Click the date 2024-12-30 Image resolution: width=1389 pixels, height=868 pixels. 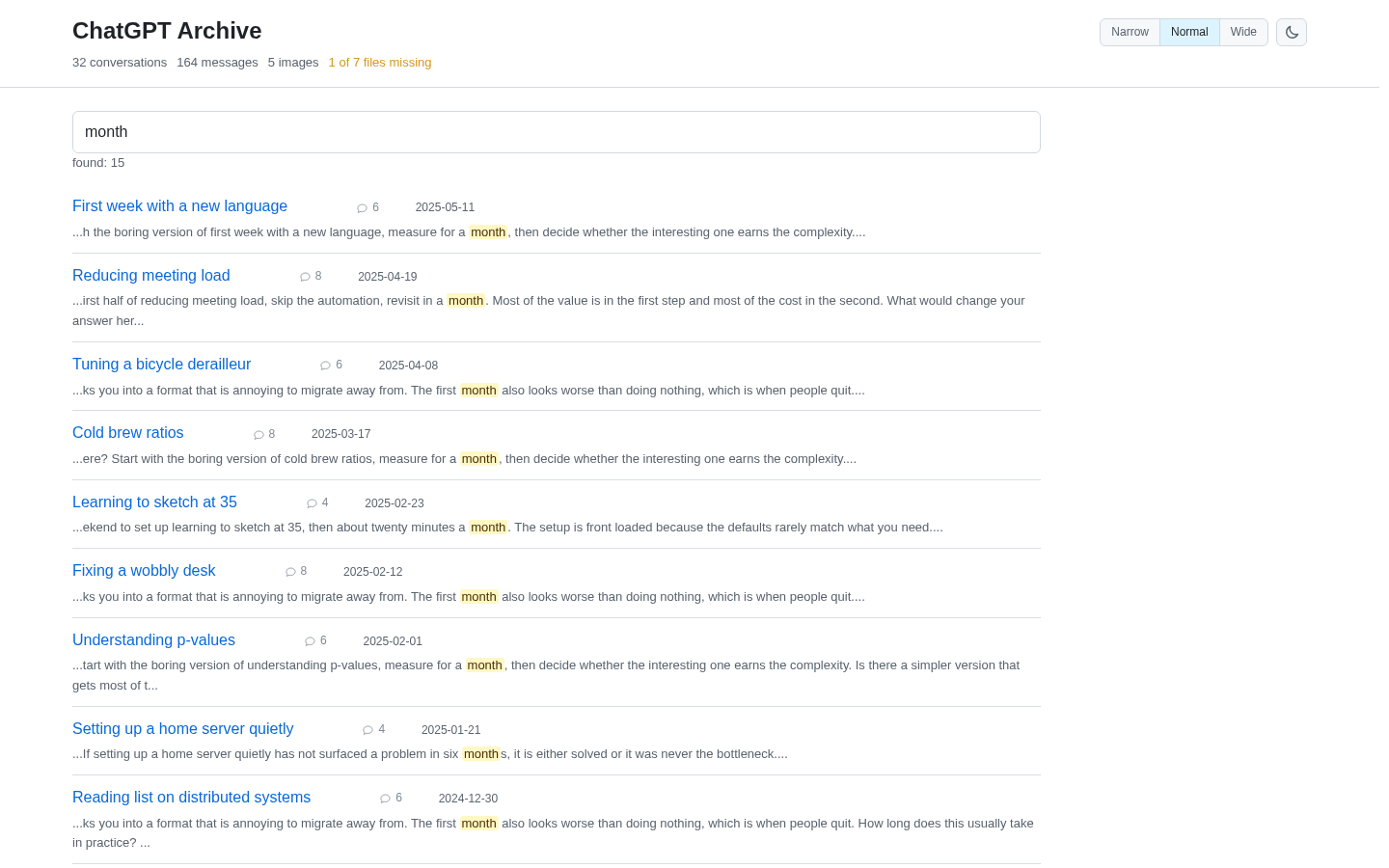pyautogui.click(x=468, y=799)
